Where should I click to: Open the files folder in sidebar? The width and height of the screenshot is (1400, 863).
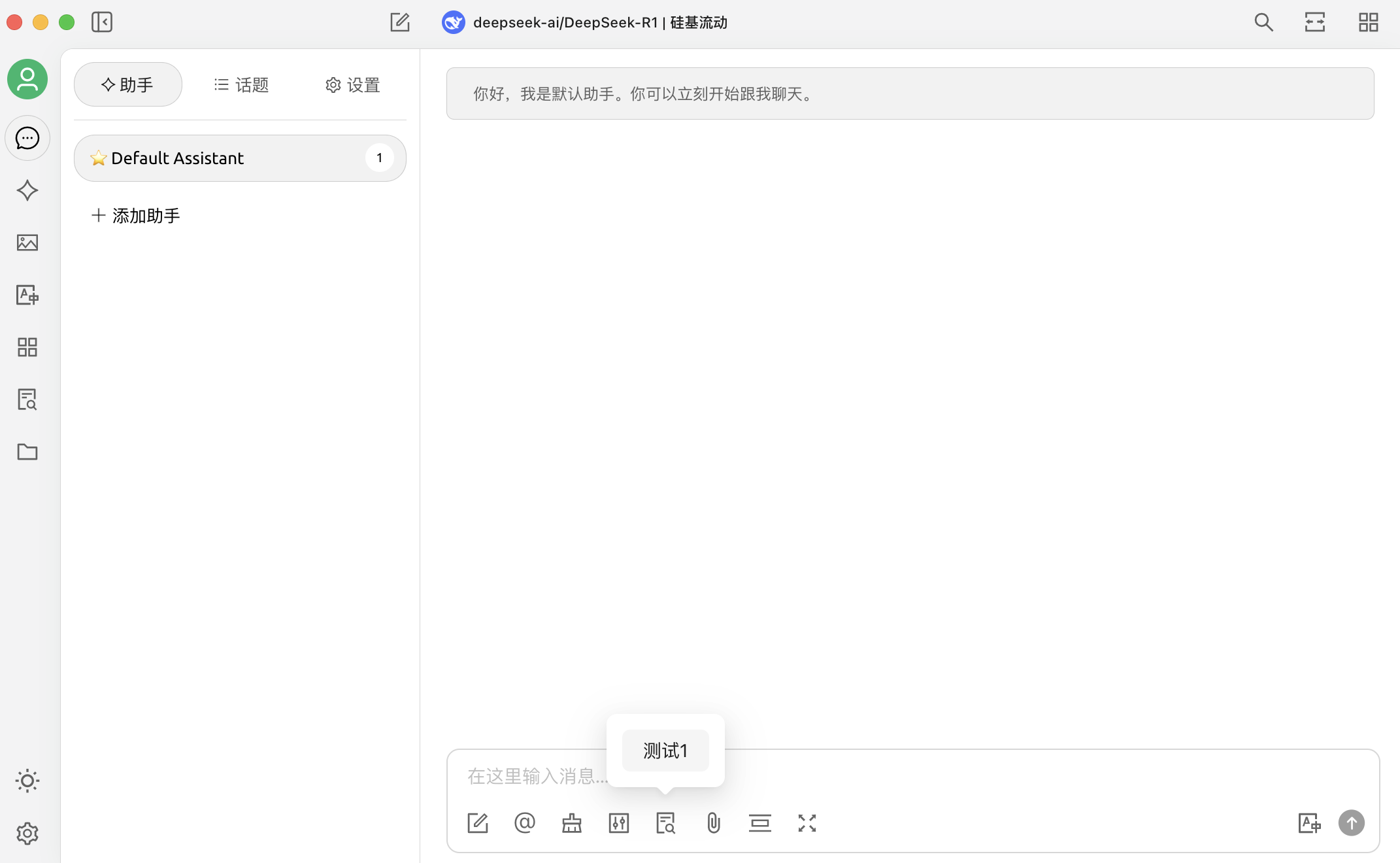coord(27,452)
